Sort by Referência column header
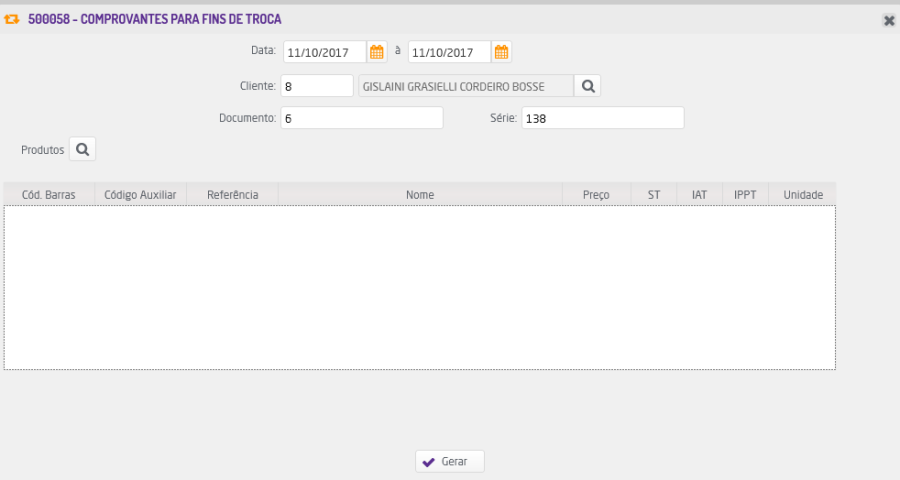This screenshot has width=900, height=480. pyautogui.click(x=232, y=195)
